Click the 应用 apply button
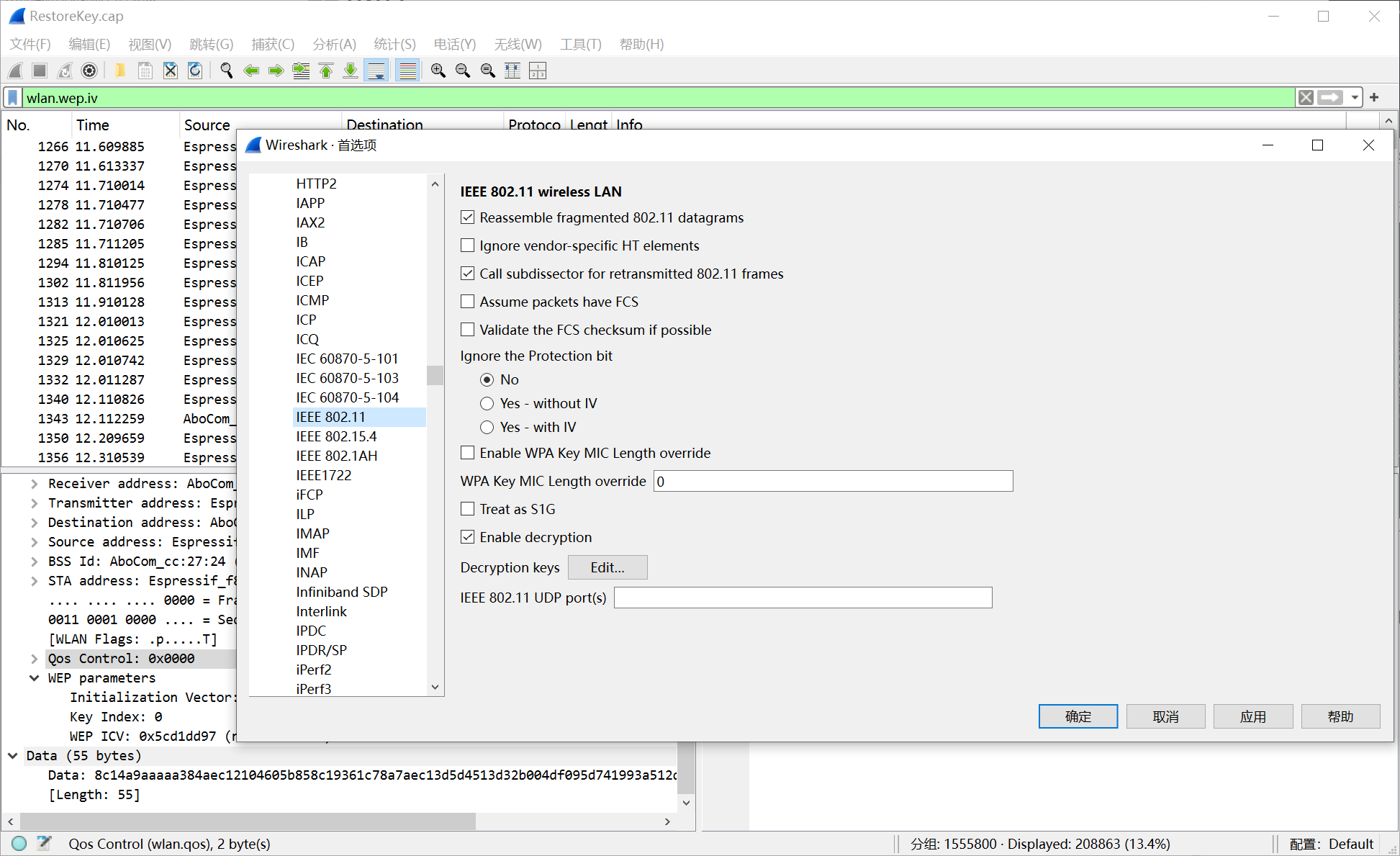The height and width of the screenshot is (856, 1400). click(1253, 716)
